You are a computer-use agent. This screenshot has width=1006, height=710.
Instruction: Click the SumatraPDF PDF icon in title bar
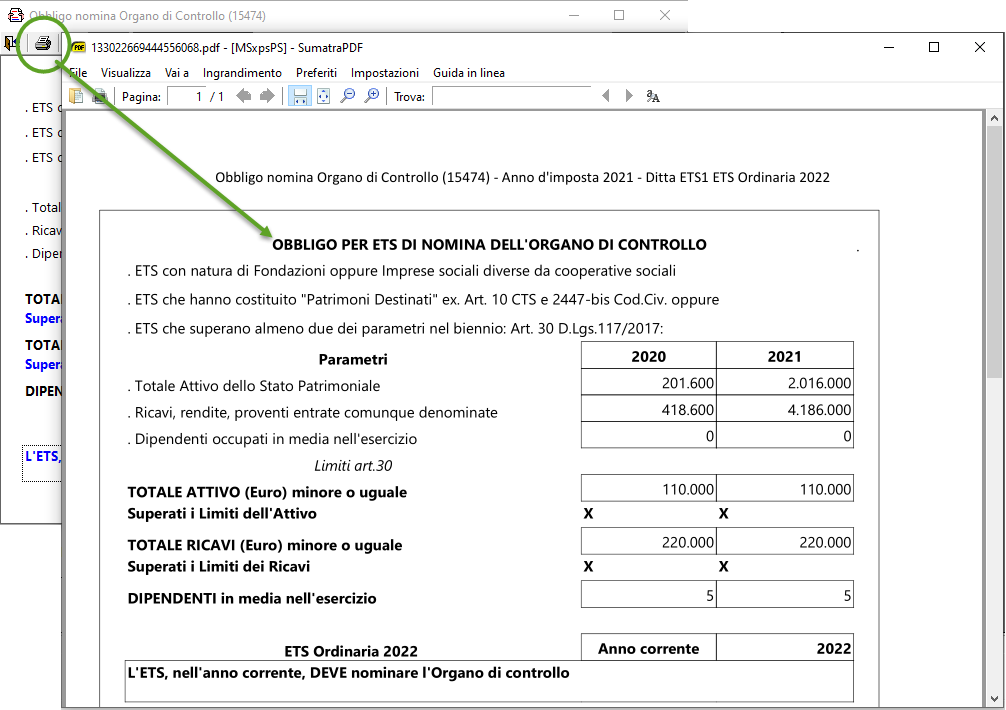79,47
